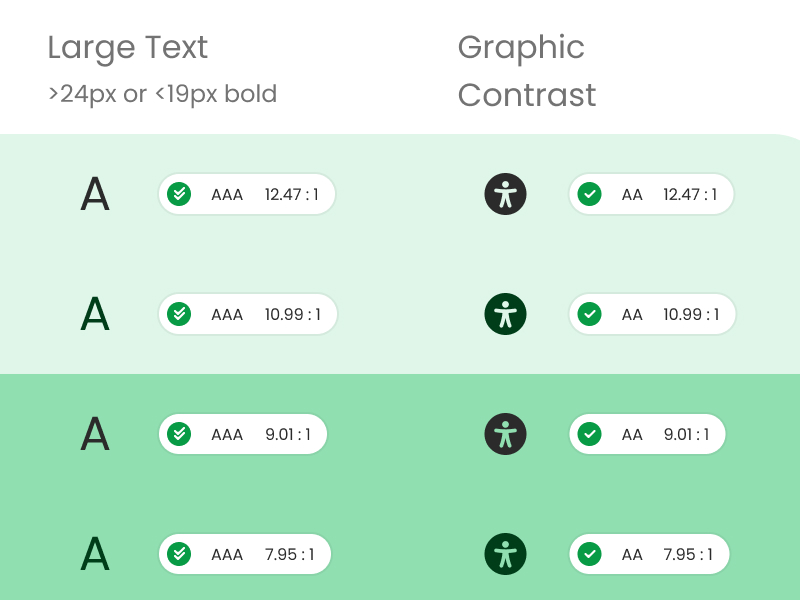Click the double-check icon in the AAA 10.99 badge

pos(179,314)
